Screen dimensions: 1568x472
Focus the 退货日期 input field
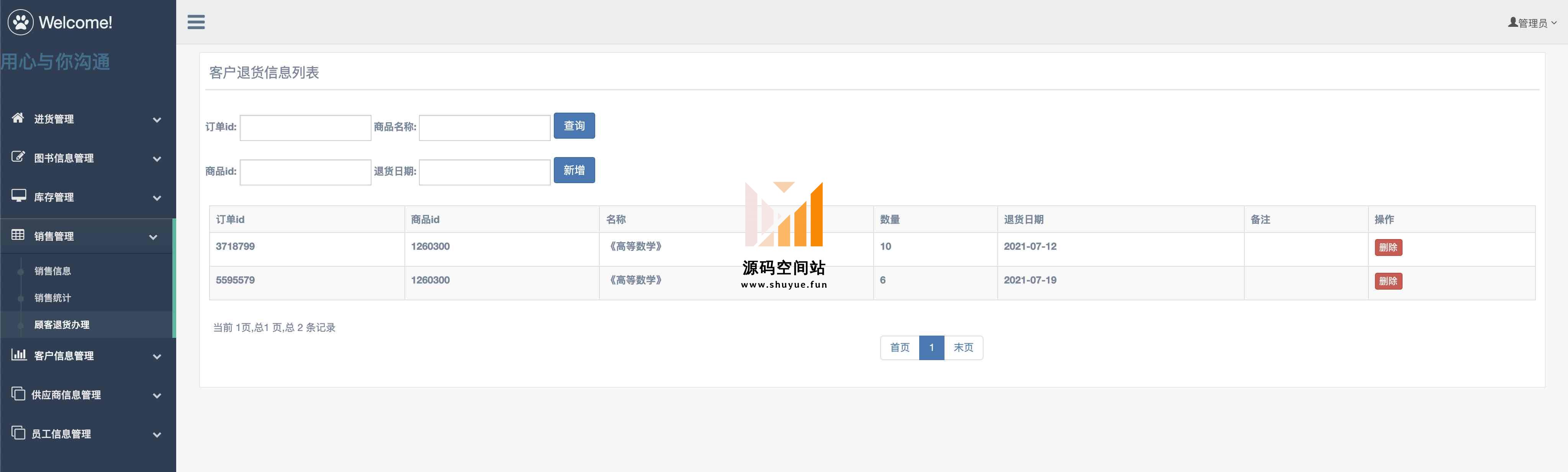point(484,172)
